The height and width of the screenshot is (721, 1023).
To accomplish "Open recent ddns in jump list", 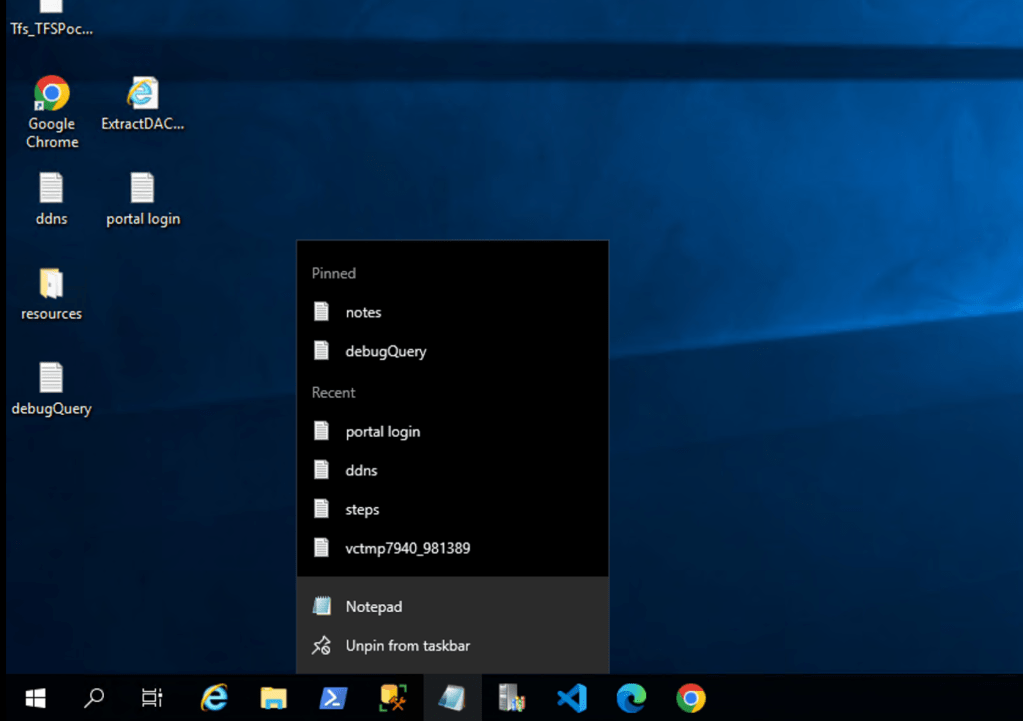I will click(452, 470).
